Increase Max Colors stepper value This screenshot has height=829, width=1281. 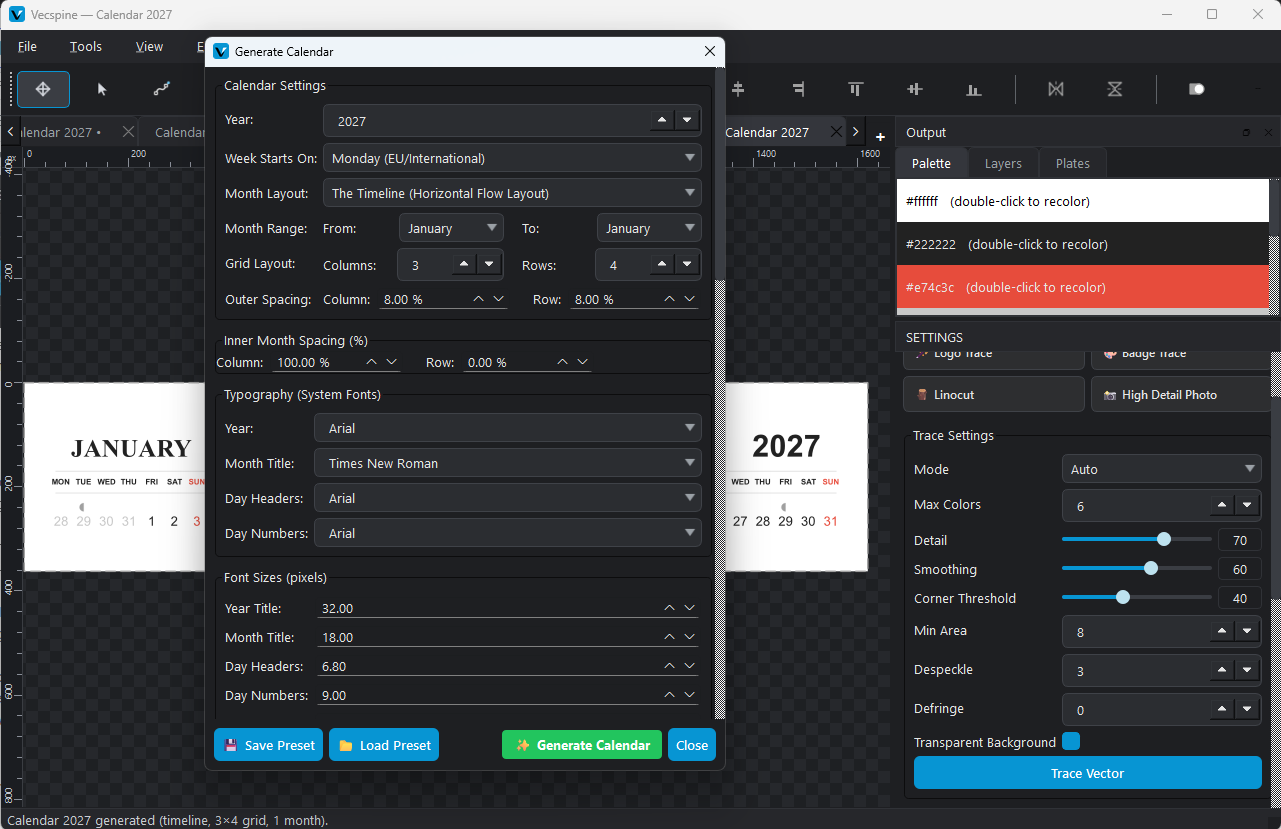coord(1222,505)
